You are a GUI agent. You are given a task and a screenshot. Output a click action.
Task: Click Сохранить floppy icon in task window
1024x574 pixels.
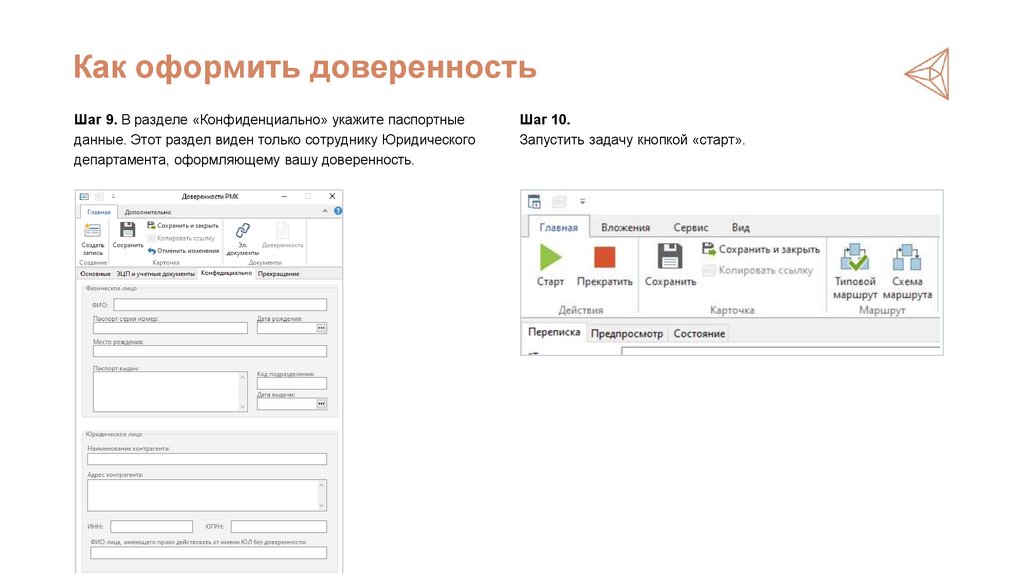pyautogui.click(x=669, y=256)
